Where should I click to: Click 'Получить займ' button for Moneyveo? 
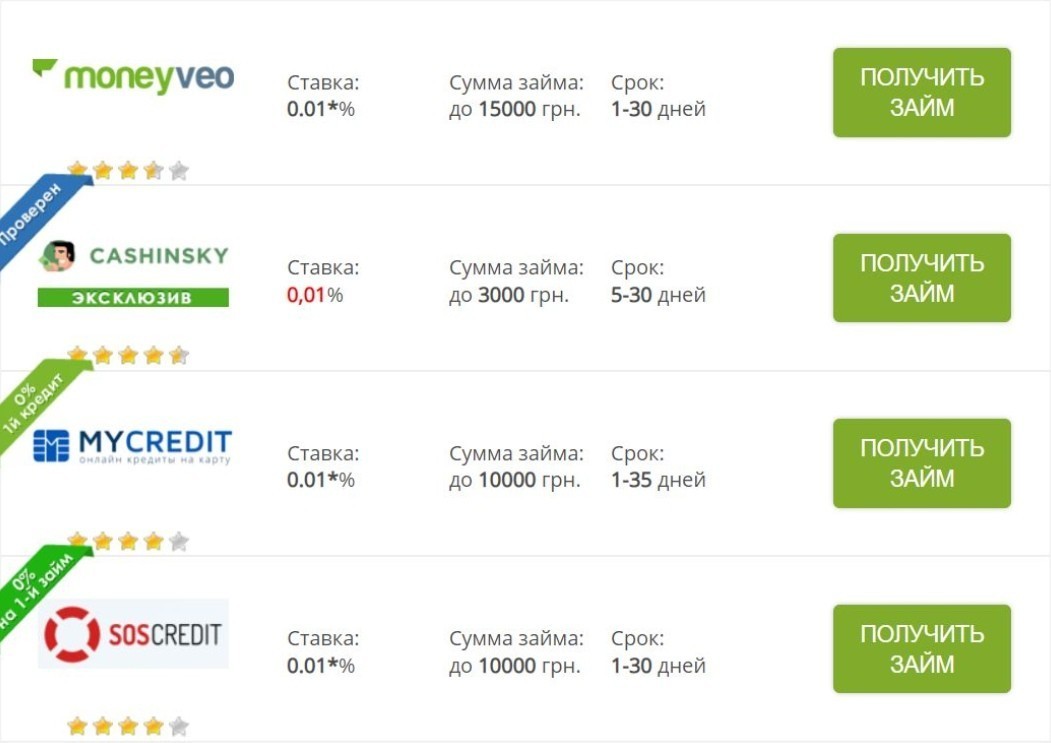[922, 93]
